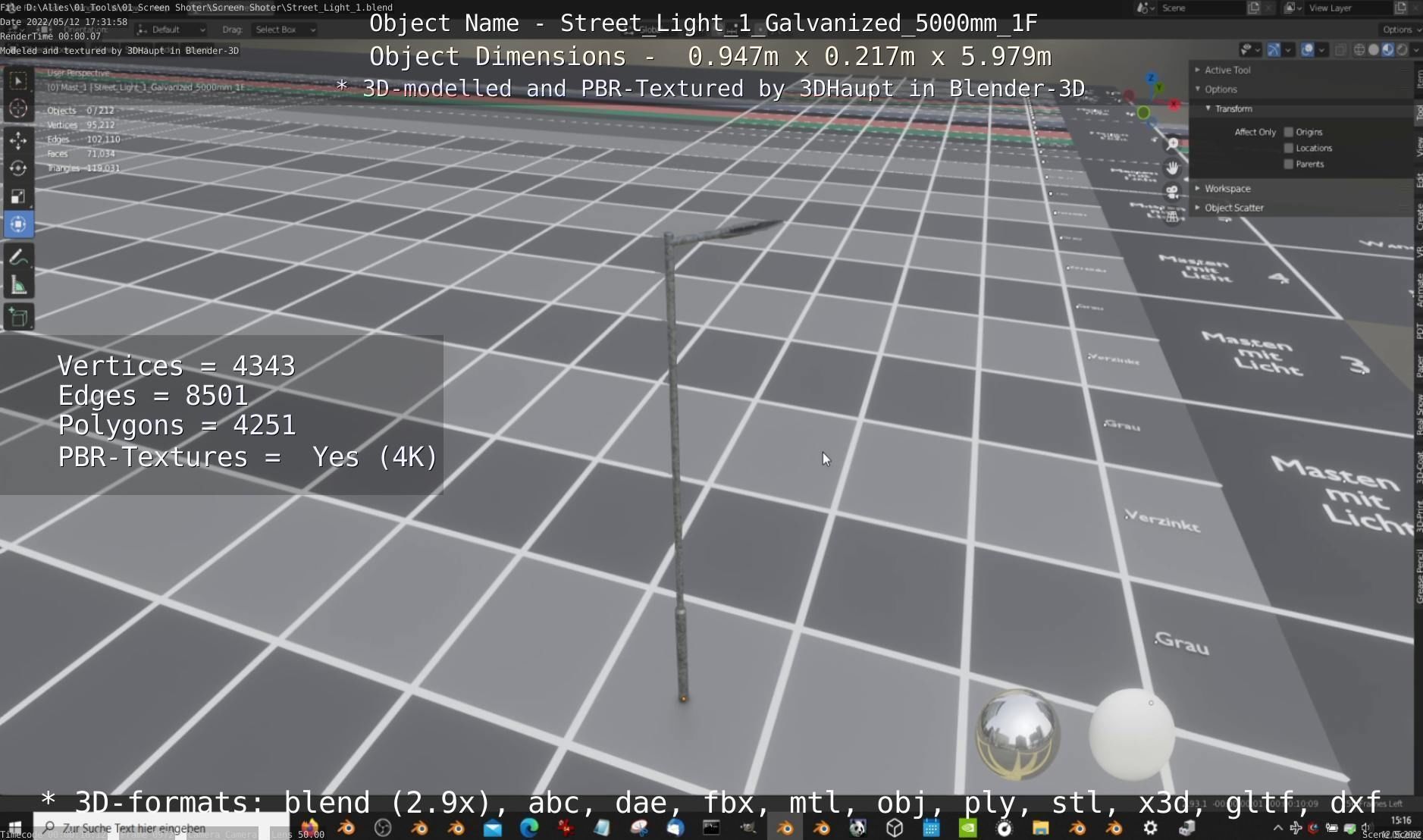This screenshot has width=1423, height=840.
Task: Click new scene icon beside Scene field
Action: pos(1254,8)
